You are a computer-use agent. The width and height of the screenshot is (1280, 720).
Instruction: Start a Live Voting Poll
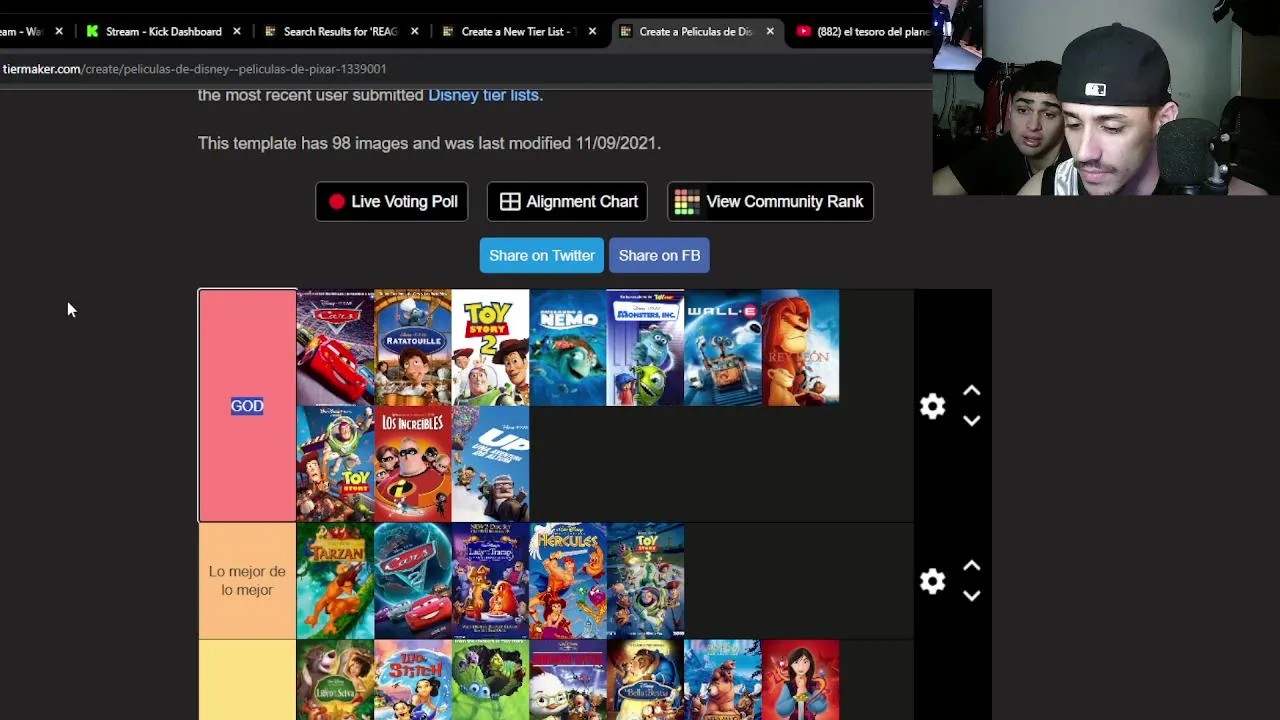click(392, 202)
